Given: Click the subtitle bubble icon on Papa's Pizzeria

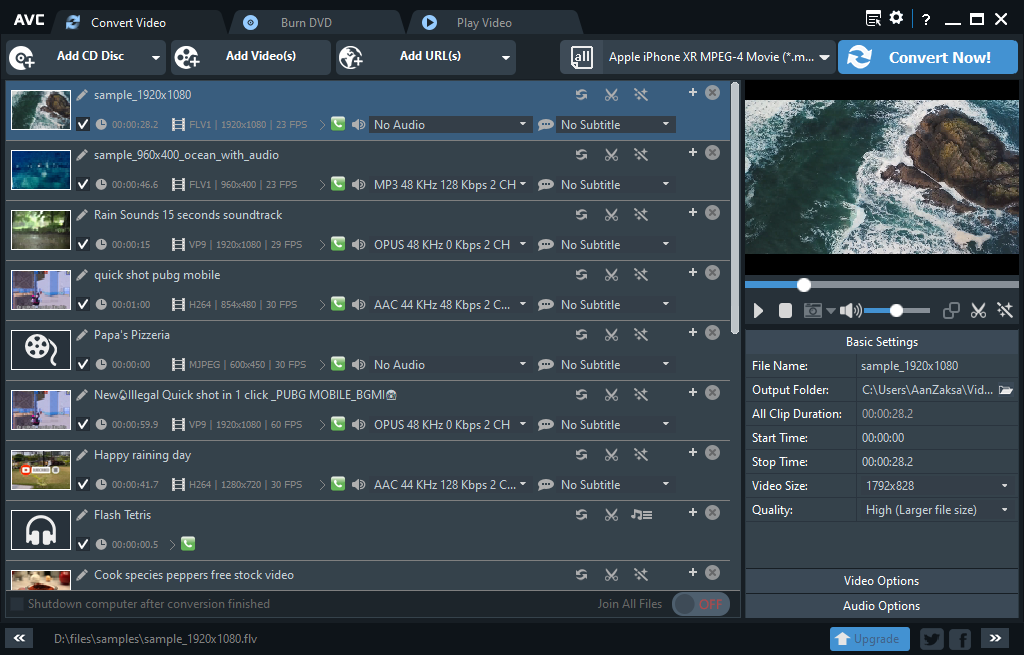Looking at the screenshot, I should [546, 365].
